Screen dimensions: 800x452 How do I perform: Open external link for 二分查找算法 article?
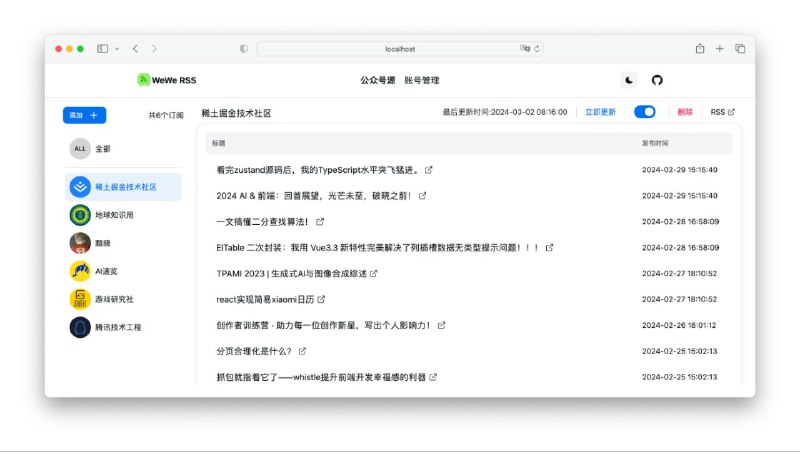pos(320,222)
